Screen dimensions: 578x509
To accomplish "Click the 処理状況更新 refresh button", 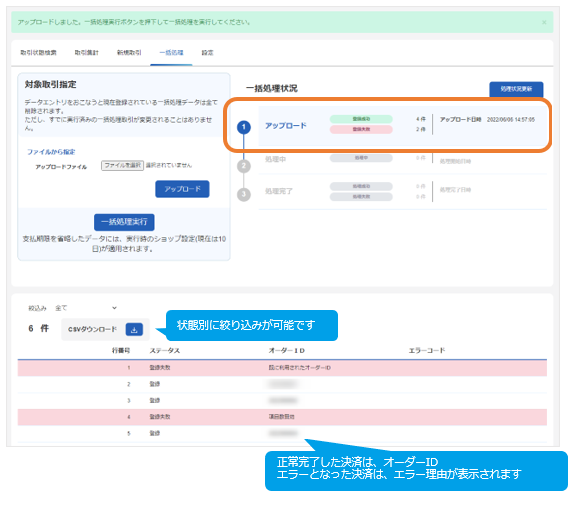I will coord(516,89).
